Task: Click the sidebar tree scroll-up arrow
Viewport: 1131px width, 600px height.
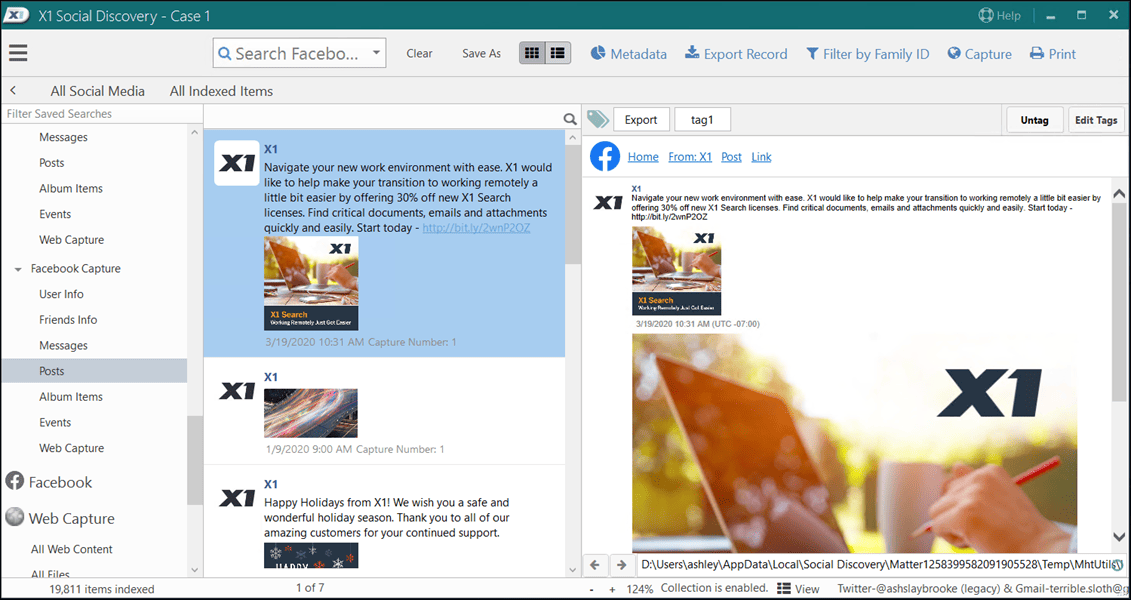Action: (195, 133)
